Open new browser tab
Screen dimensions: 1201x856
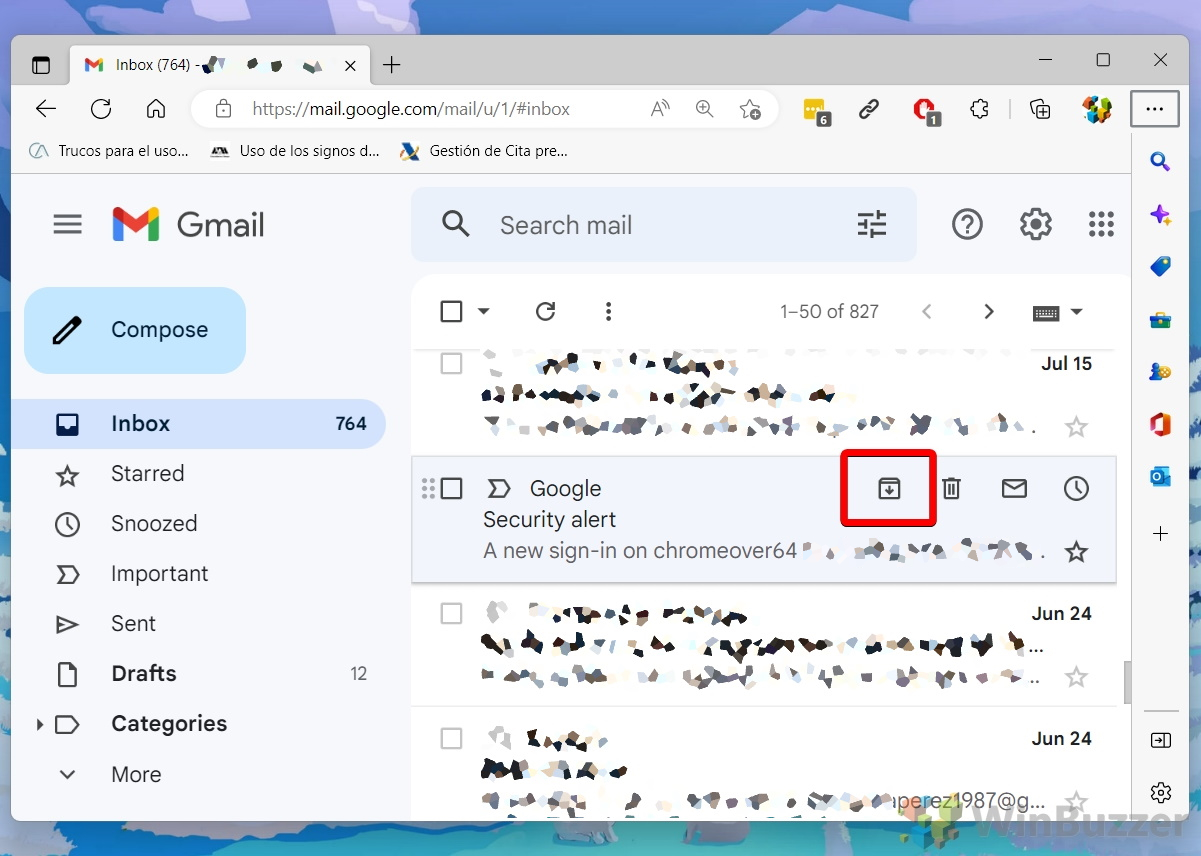point(392,65)
